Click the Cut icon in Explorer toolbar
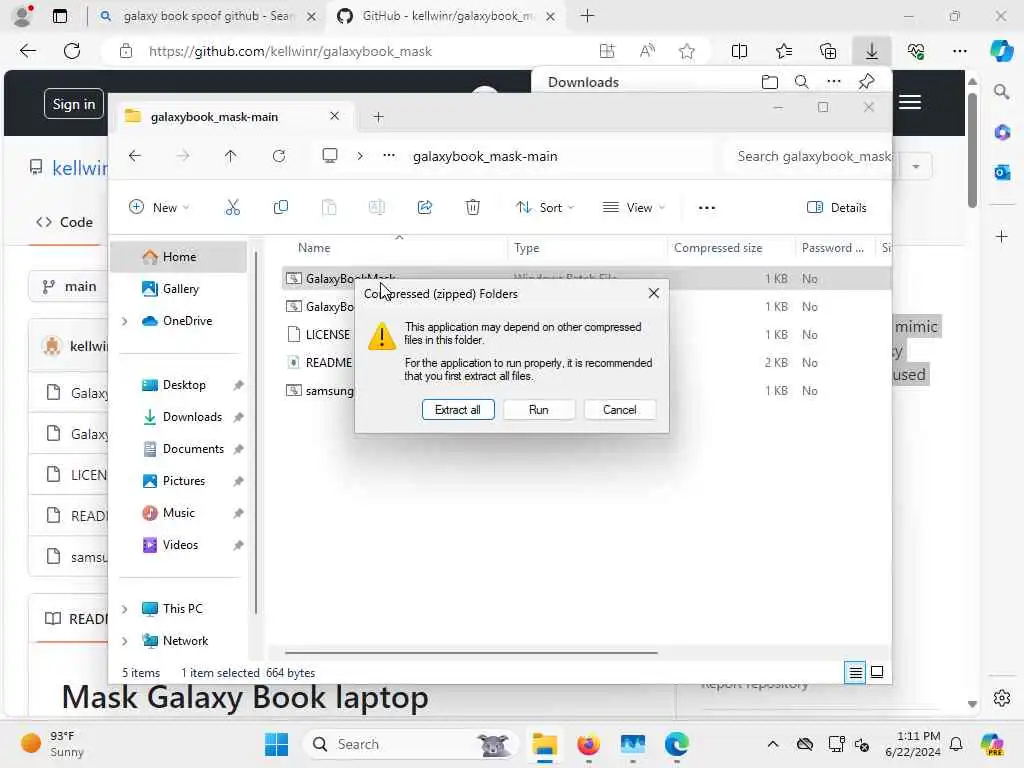This screenshot has width=1024, height=768. (232, 208)
